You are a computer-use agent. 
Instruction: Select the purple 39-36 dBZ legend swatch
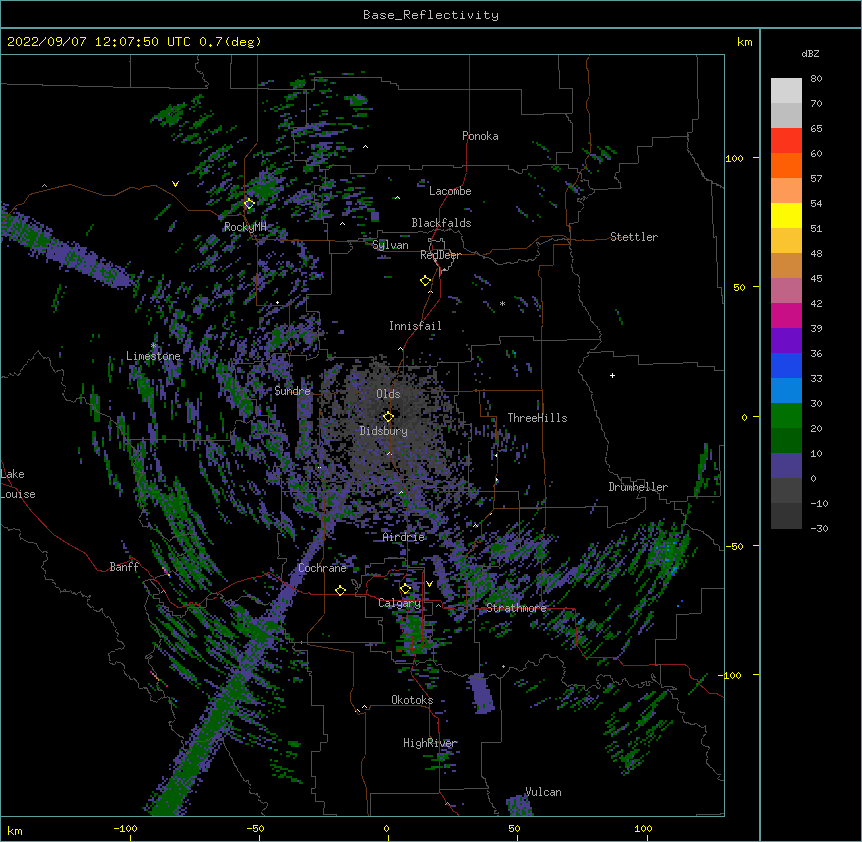point(786,341)
